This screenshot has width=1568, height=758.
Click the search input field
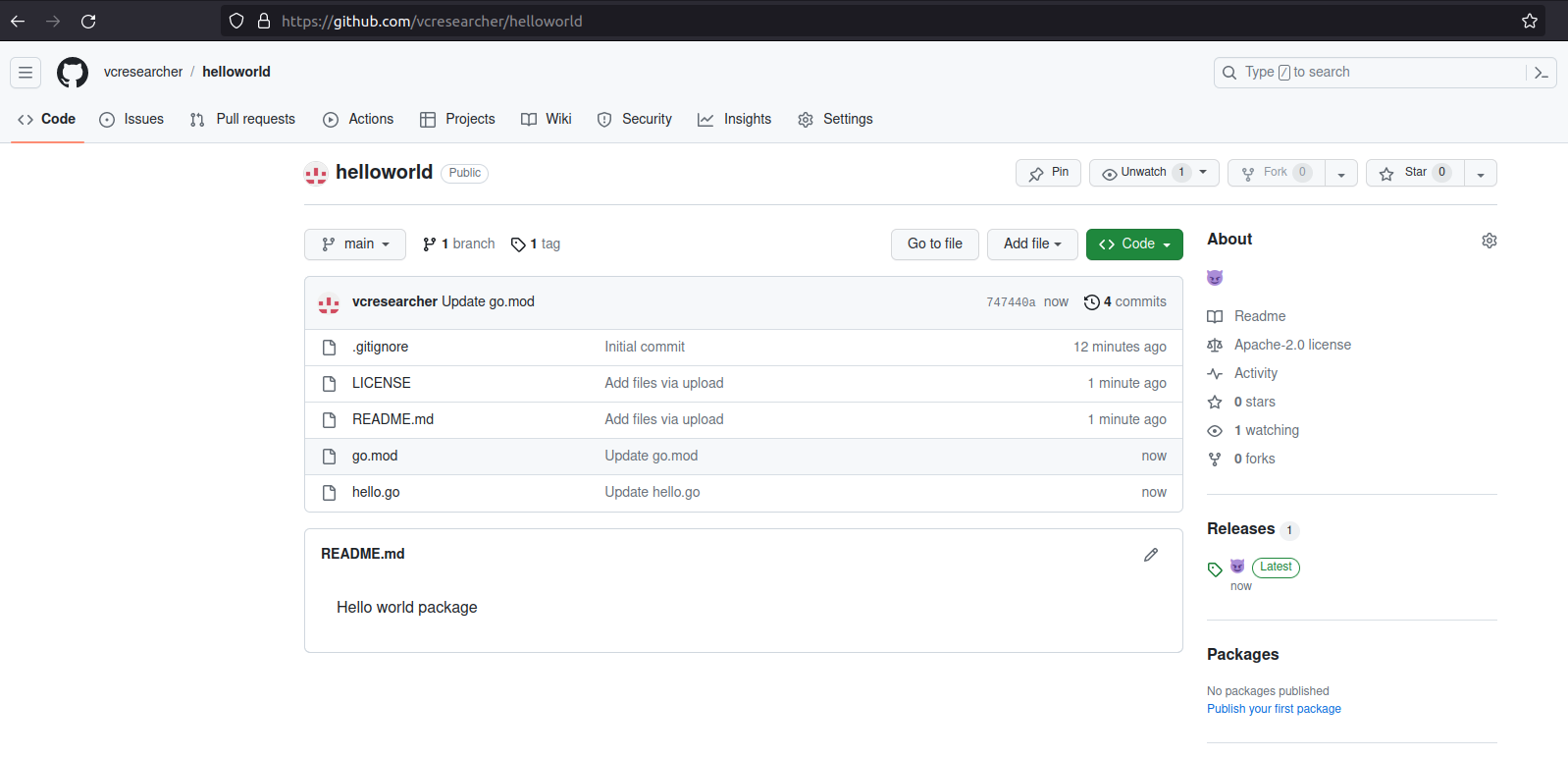1374,73
